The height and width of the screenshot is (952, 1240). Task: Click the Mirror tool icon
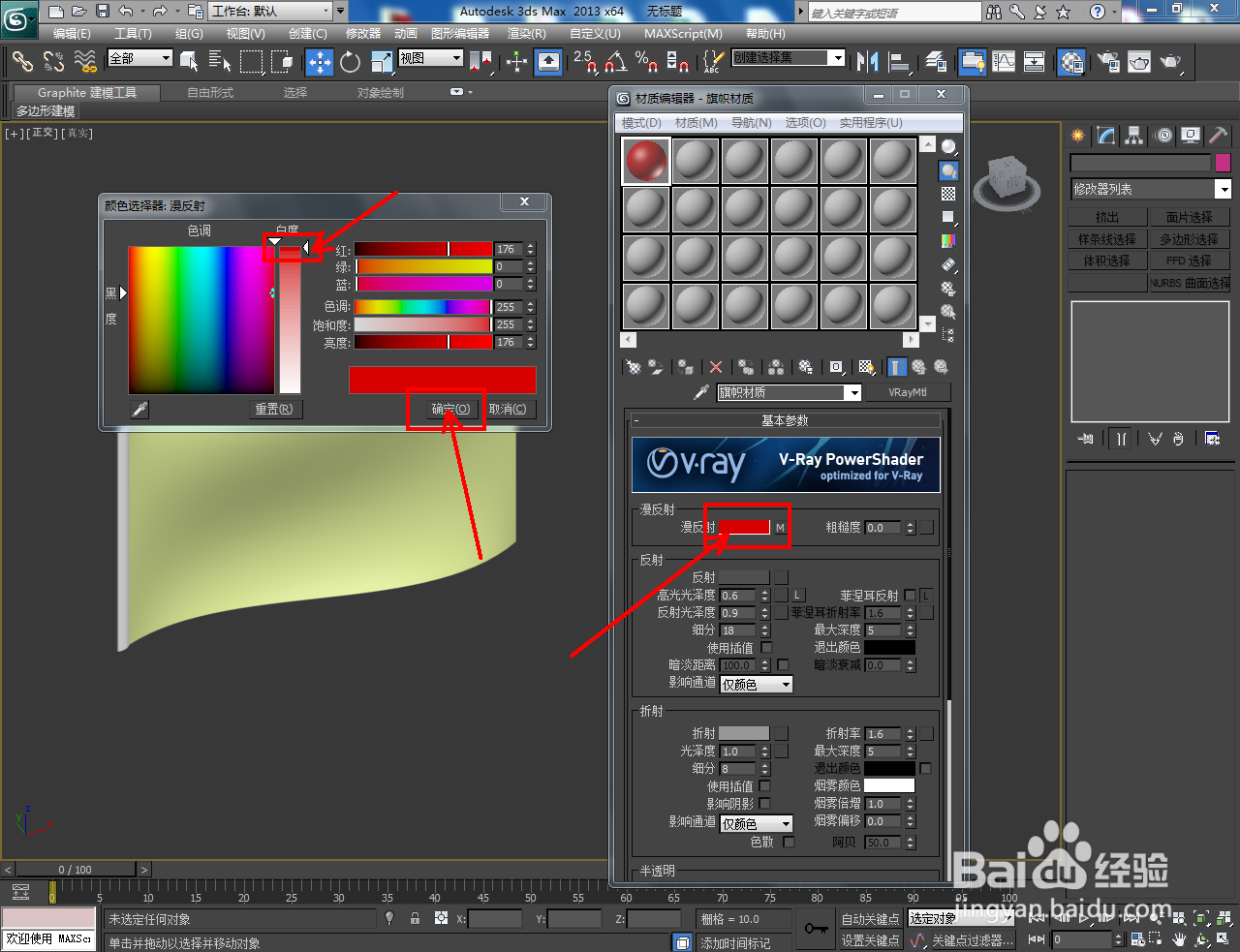[867, 62]
